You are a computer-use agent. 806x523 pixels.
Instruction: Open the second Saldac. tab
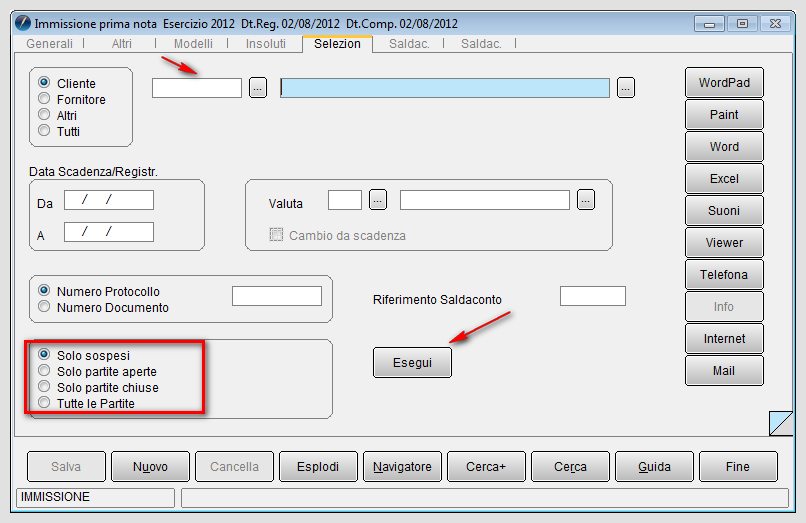point(481,44)
